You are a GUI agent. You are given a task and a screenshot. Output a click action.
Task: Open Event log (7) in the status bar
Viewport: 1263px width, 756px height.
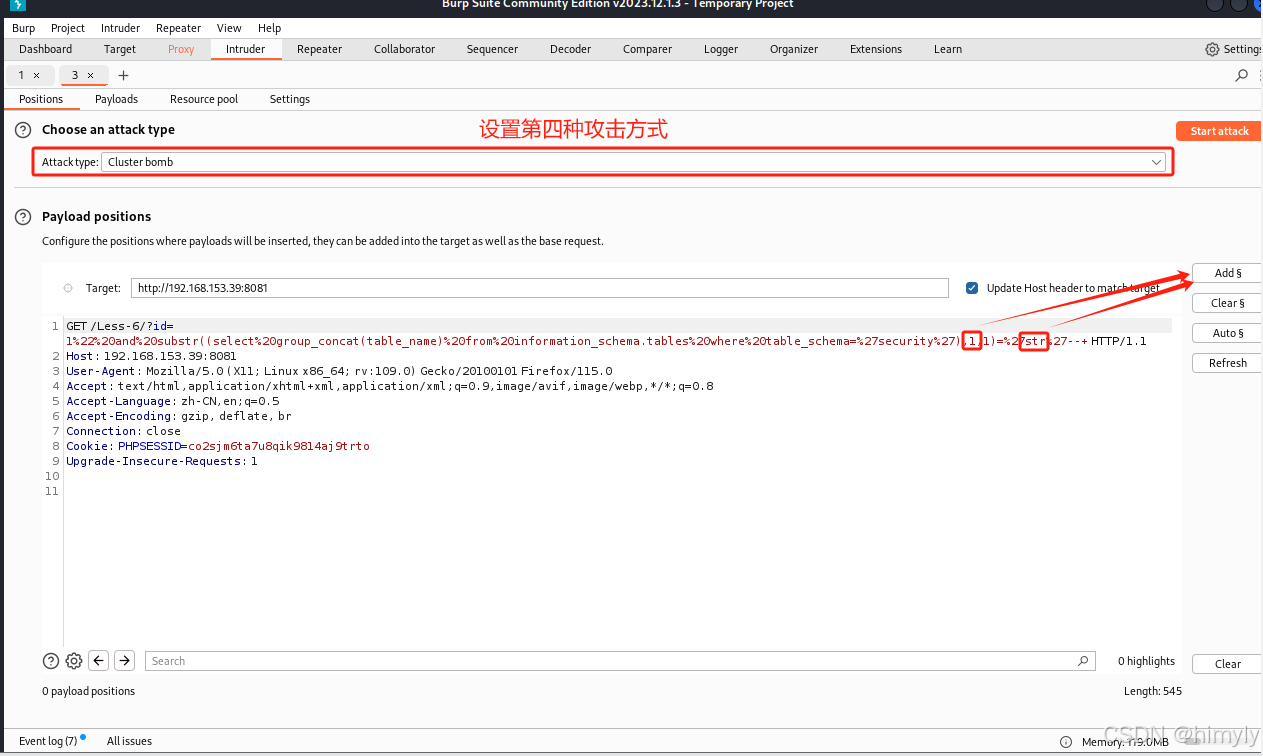[48, 741]
